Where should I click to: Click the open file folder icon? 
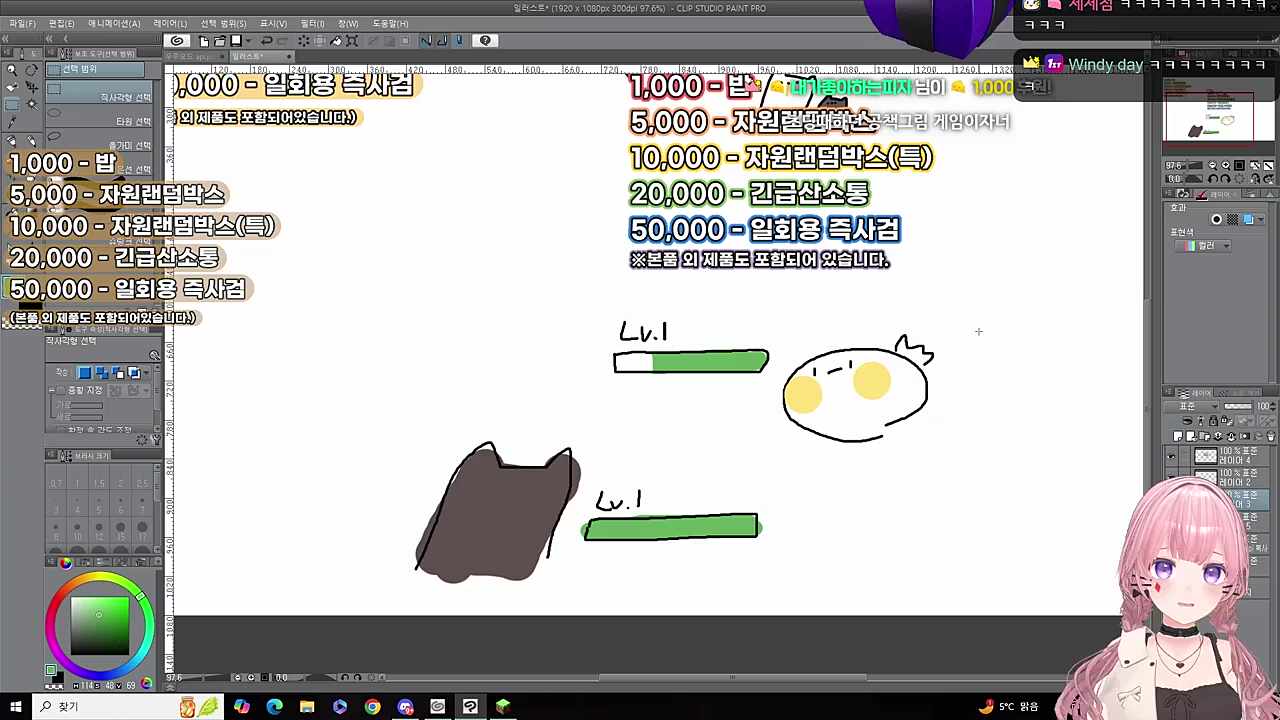point(220,41)
